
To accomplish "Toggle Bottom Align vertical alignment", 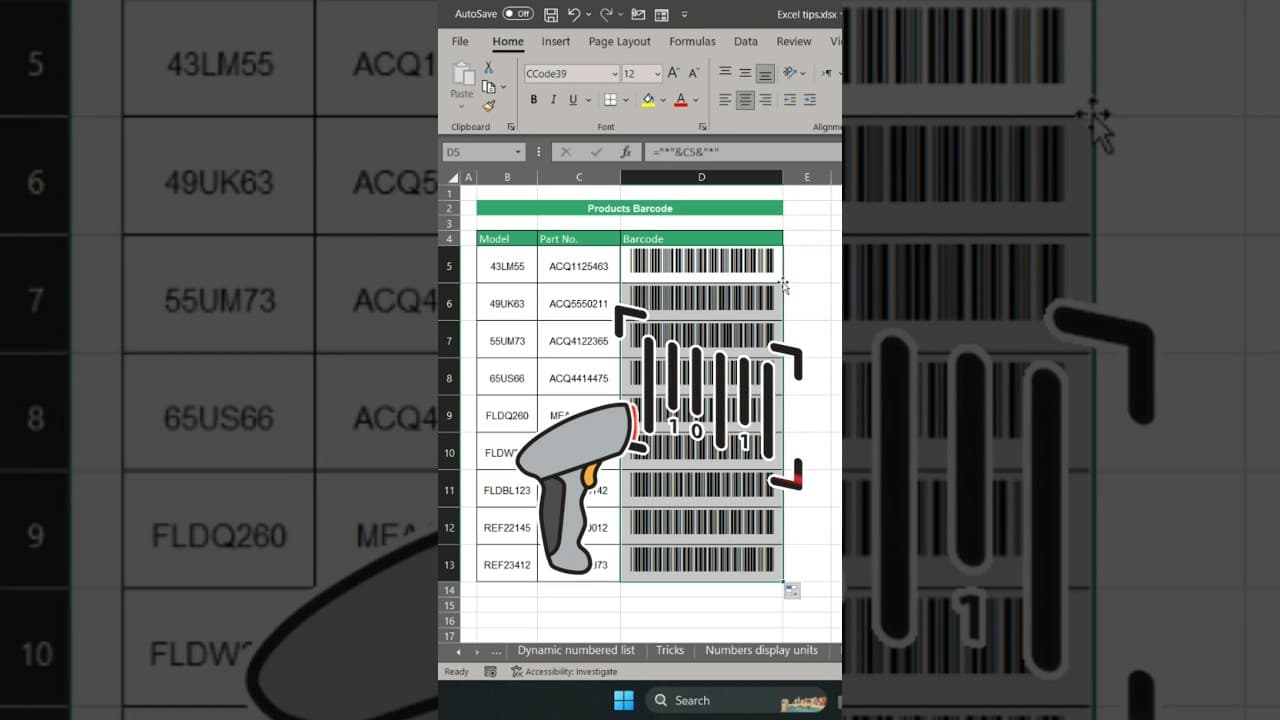I will 765,73.
